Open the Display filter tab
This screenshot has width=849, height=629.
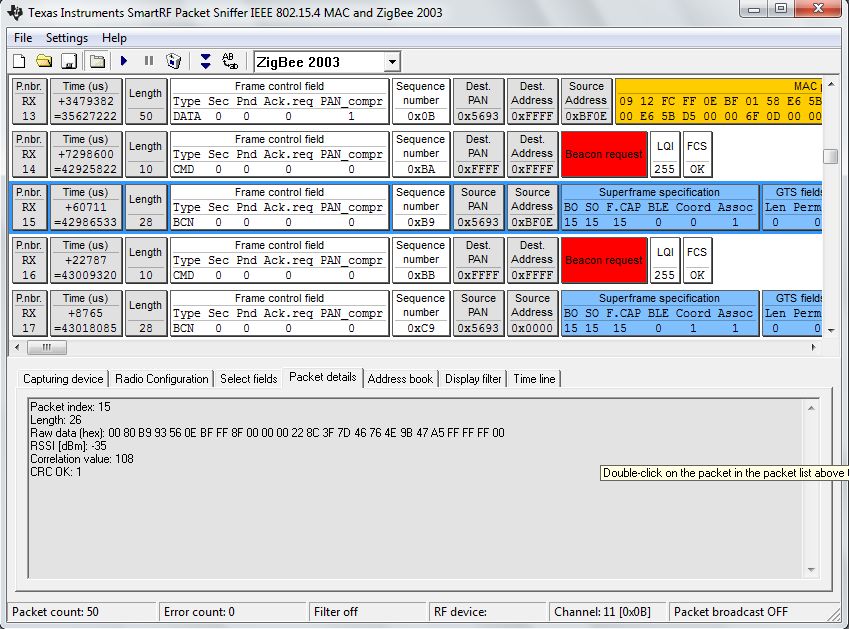click(473, 379)
